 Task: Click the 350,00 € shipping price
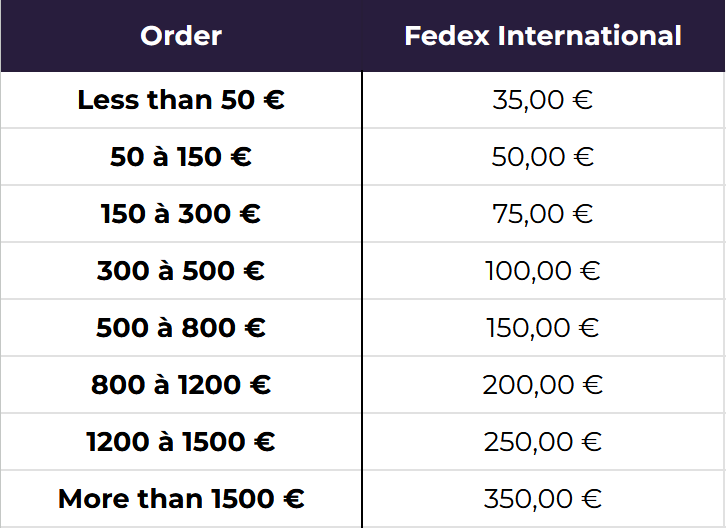coord(543,499)
